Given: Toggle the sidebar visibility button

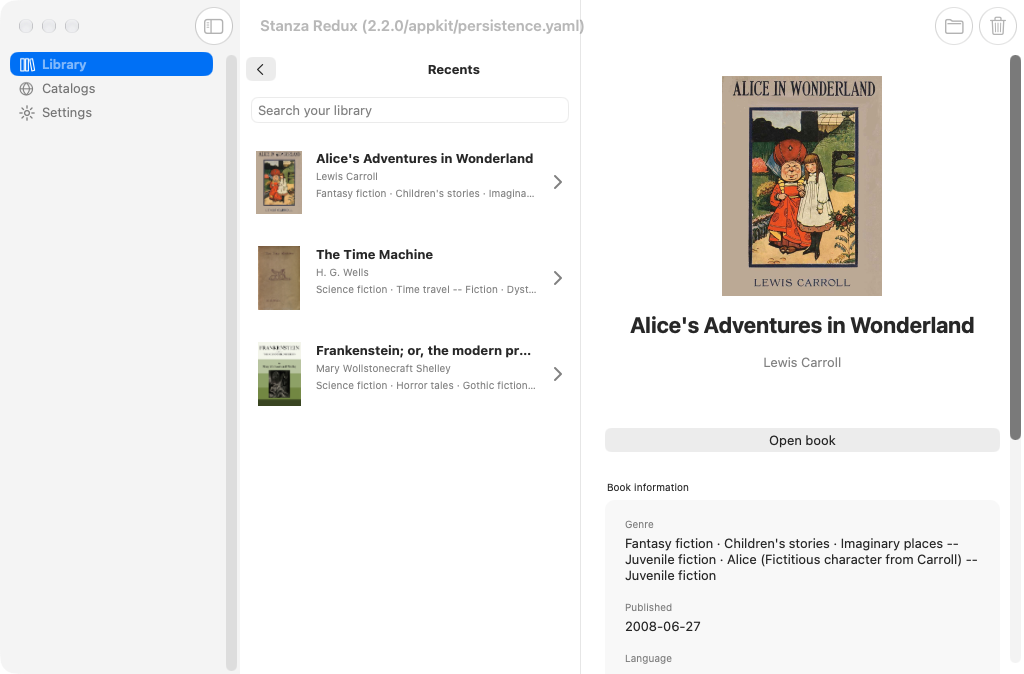Looking at the screenshot, I should [214, 26].
